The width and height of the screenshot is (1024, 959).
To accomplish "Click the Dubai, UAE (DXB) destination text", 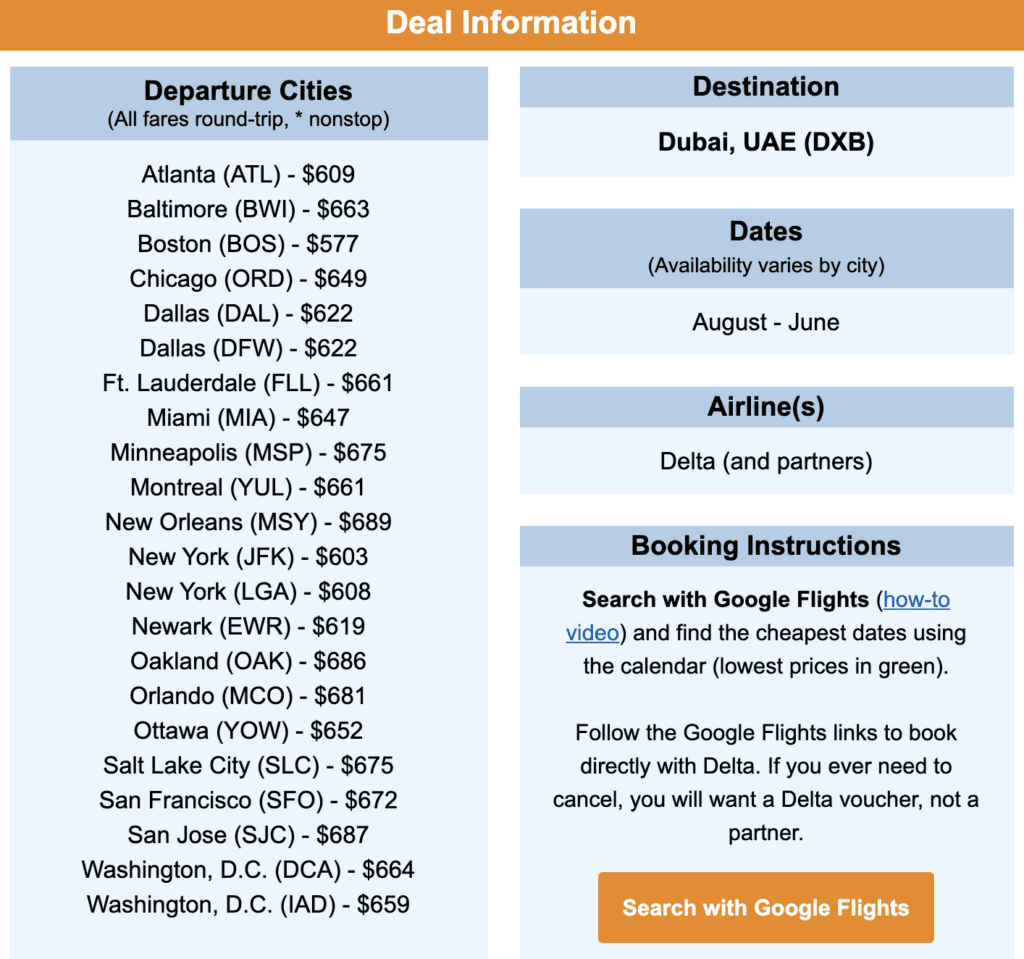I will click(765, 142).
